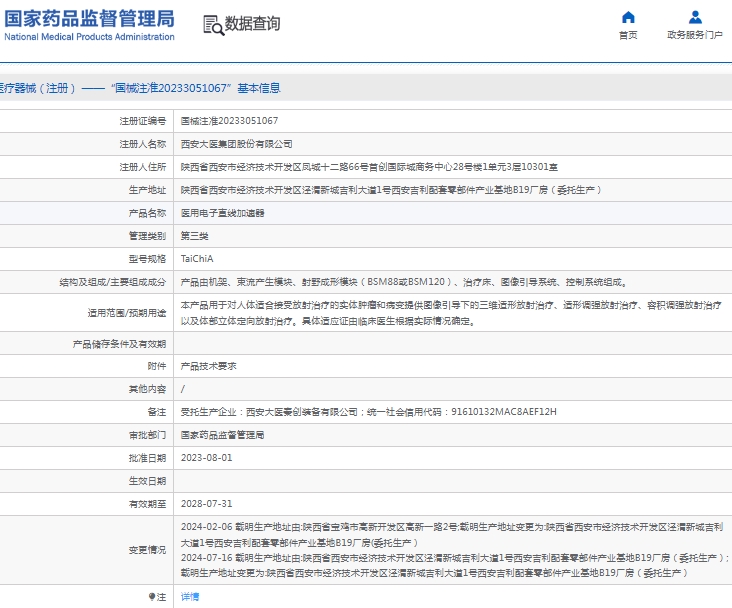Click the 产品储存条件及有效期 label
The height and width of the screenshot is (608, 732).
click(x=120, y=344)
